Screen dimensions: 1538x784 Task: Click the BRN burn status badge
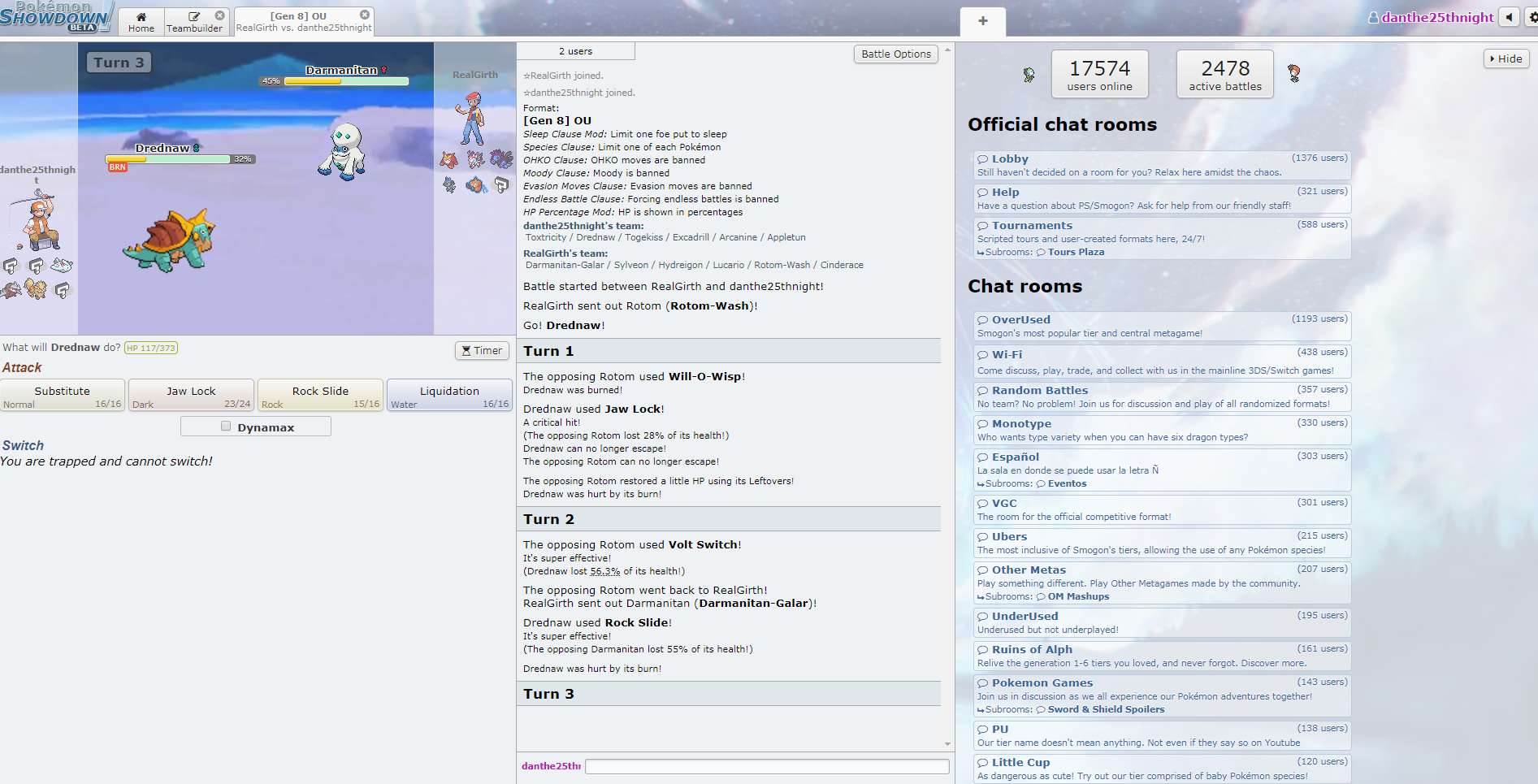[x=118, y=167]
